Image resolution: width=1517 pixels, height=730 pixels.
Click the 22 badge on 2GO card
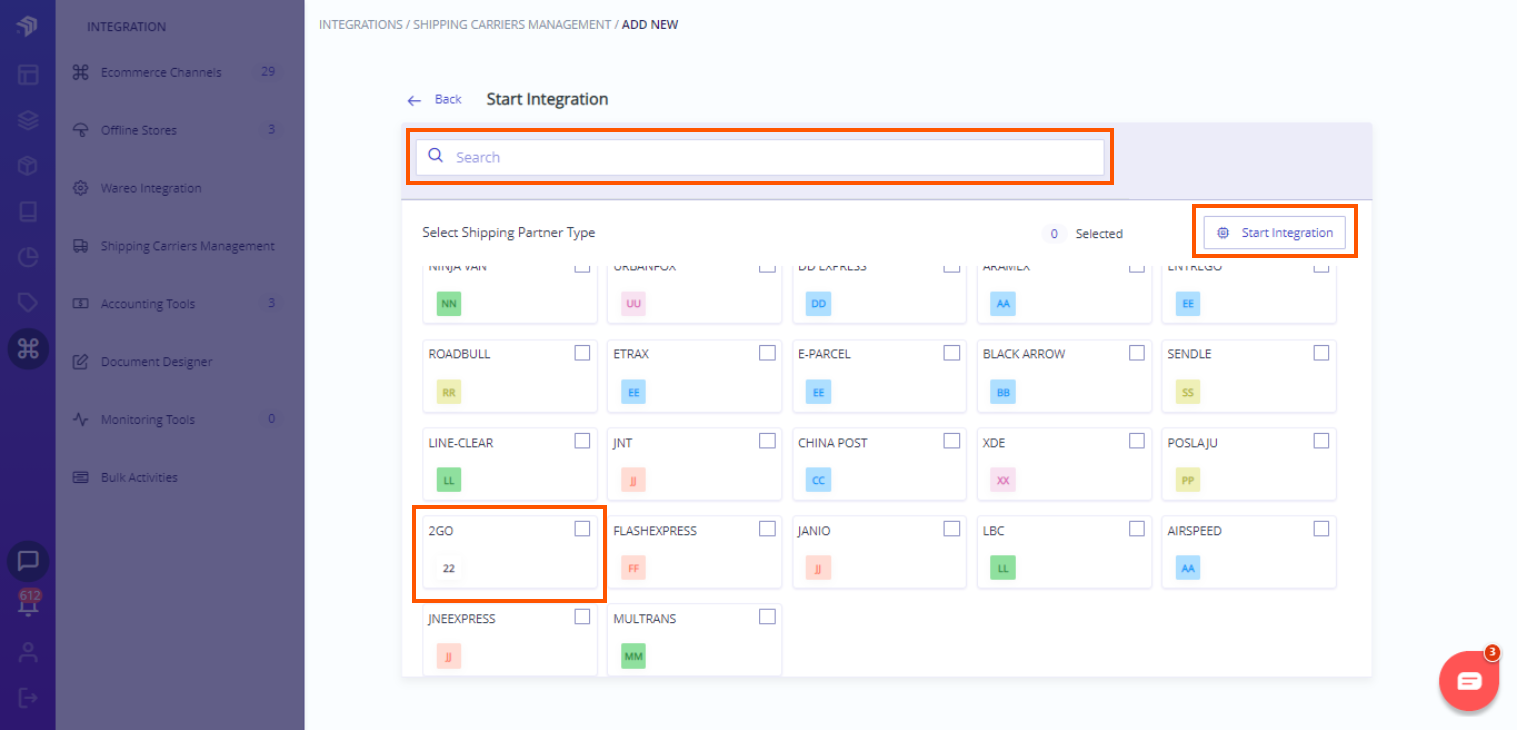point(449,568)
